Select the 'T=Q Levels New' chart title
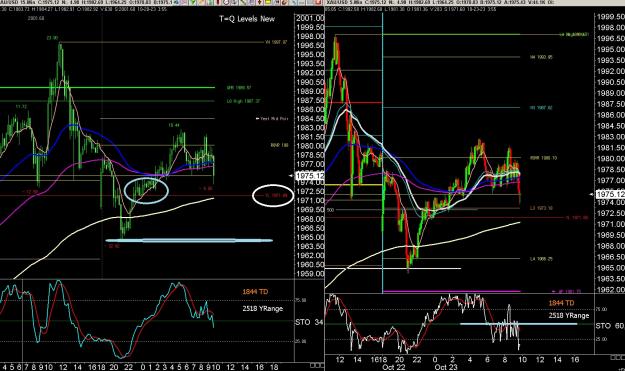This screenshot has width=625, height=371. click(247, 19)
